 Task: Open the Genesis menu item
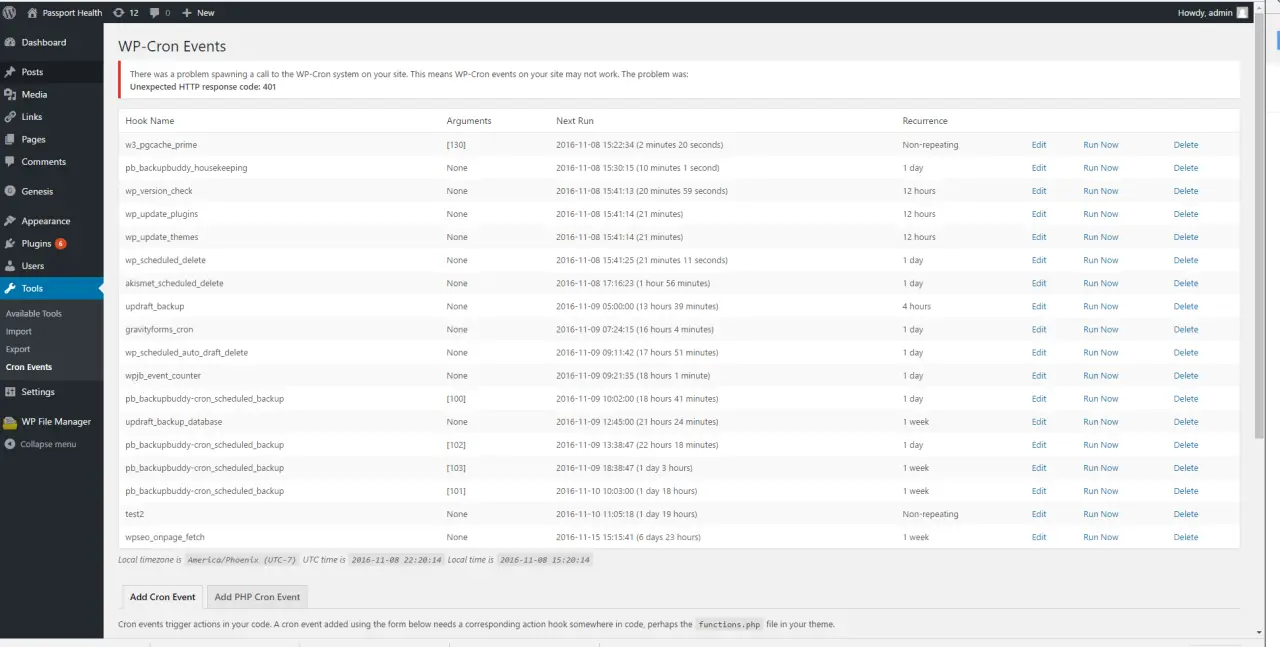click(x=37, y=191)
